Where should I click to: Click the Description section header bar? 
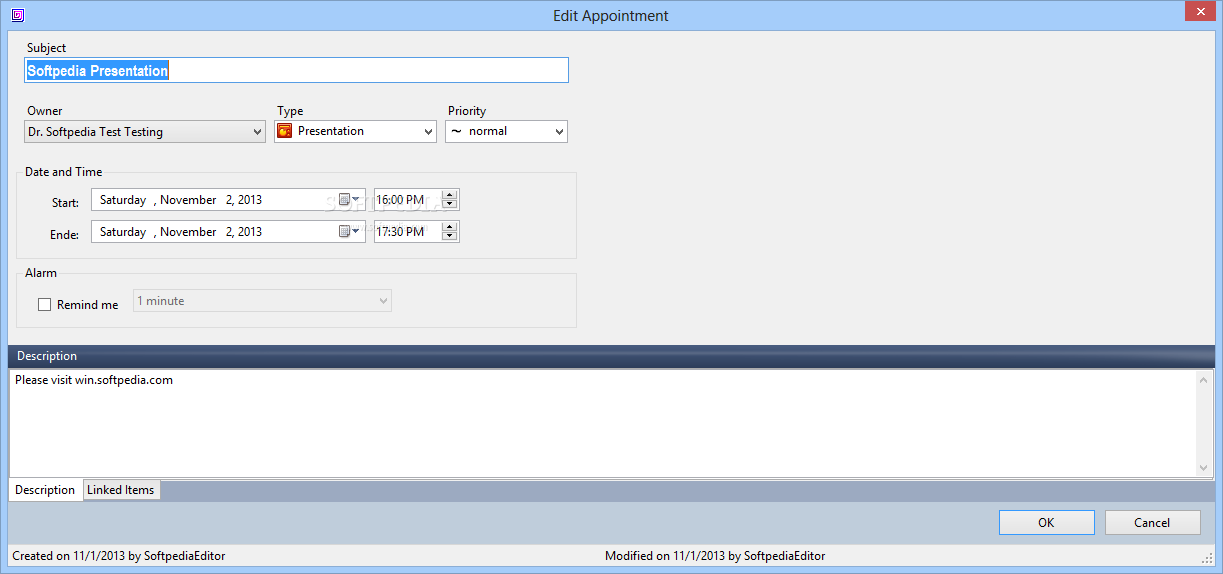pos(611,356)
